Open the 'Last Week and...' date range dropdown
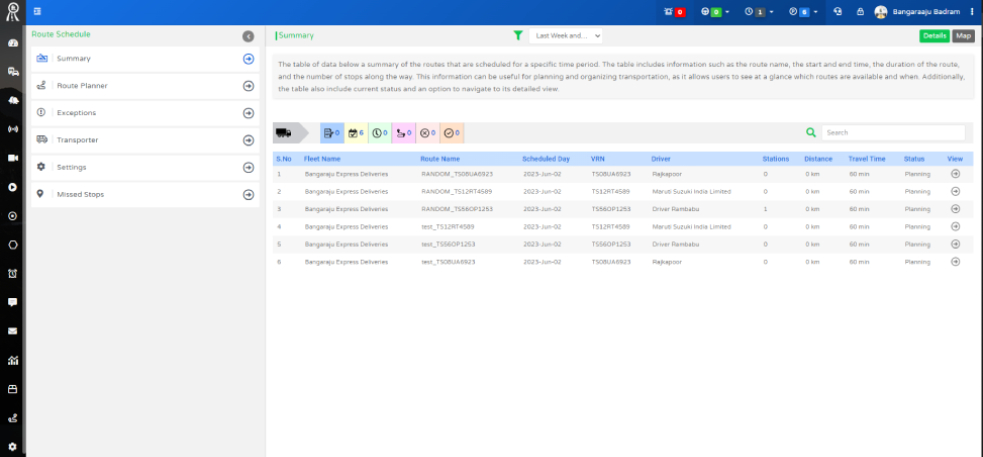The height and width of the screenshot is (457, 983). pos(566,36)
